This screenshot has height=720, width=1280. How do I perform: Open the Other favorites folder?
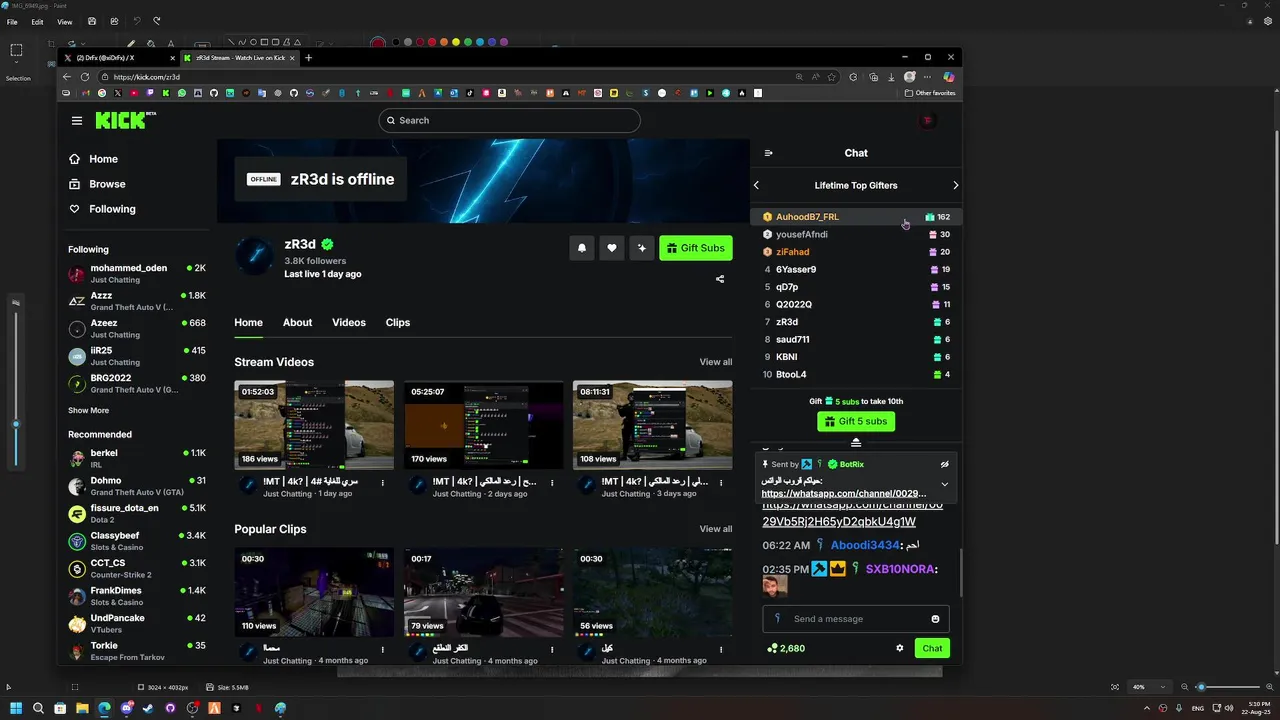930,93
